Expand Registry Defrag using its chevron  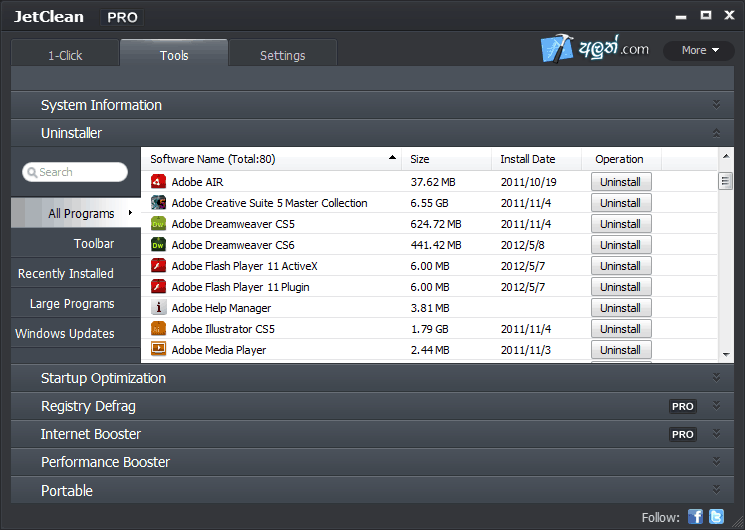[716, 406]
